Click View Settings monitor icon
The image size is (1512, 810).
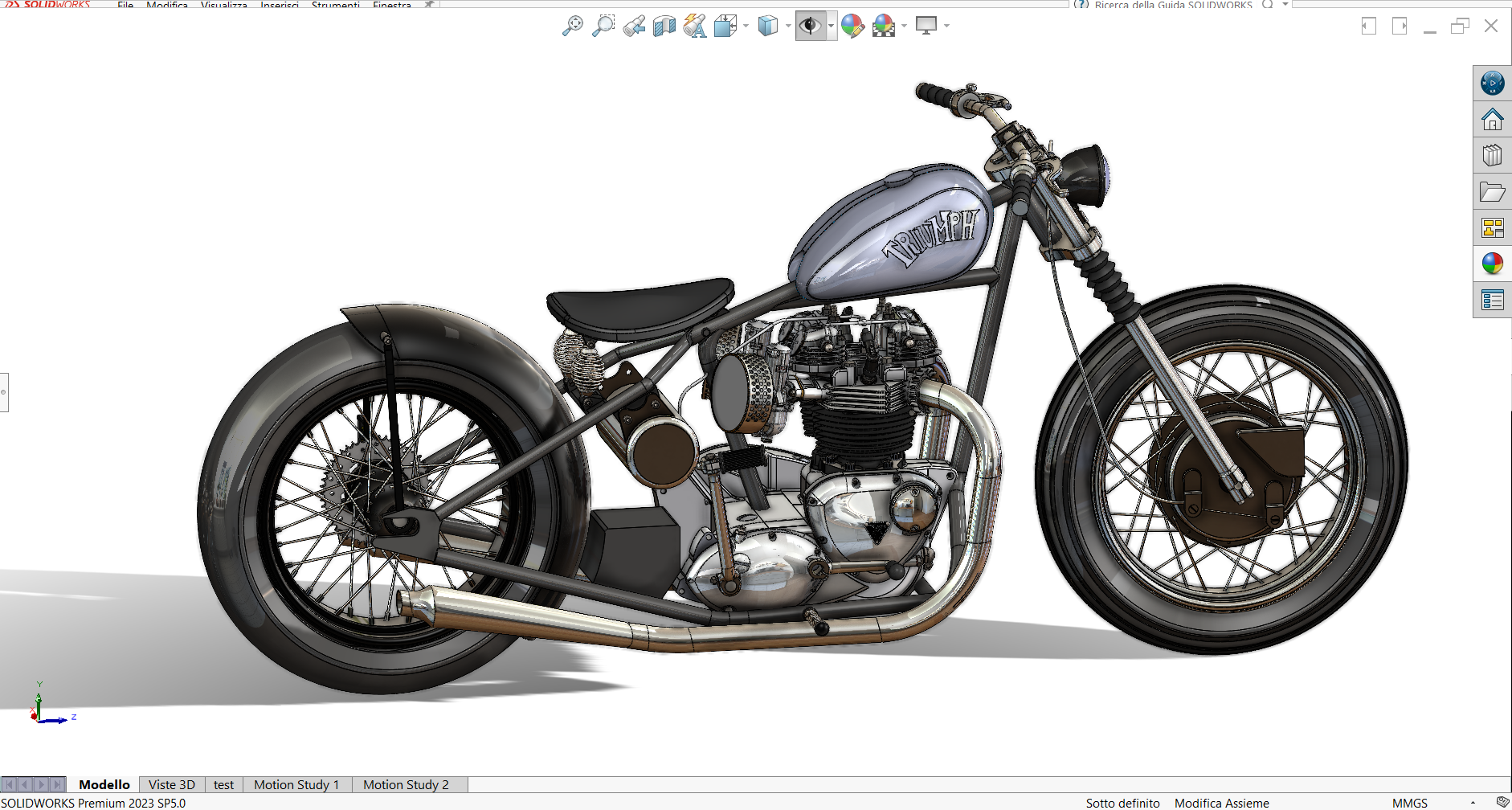tap(926, 26)
